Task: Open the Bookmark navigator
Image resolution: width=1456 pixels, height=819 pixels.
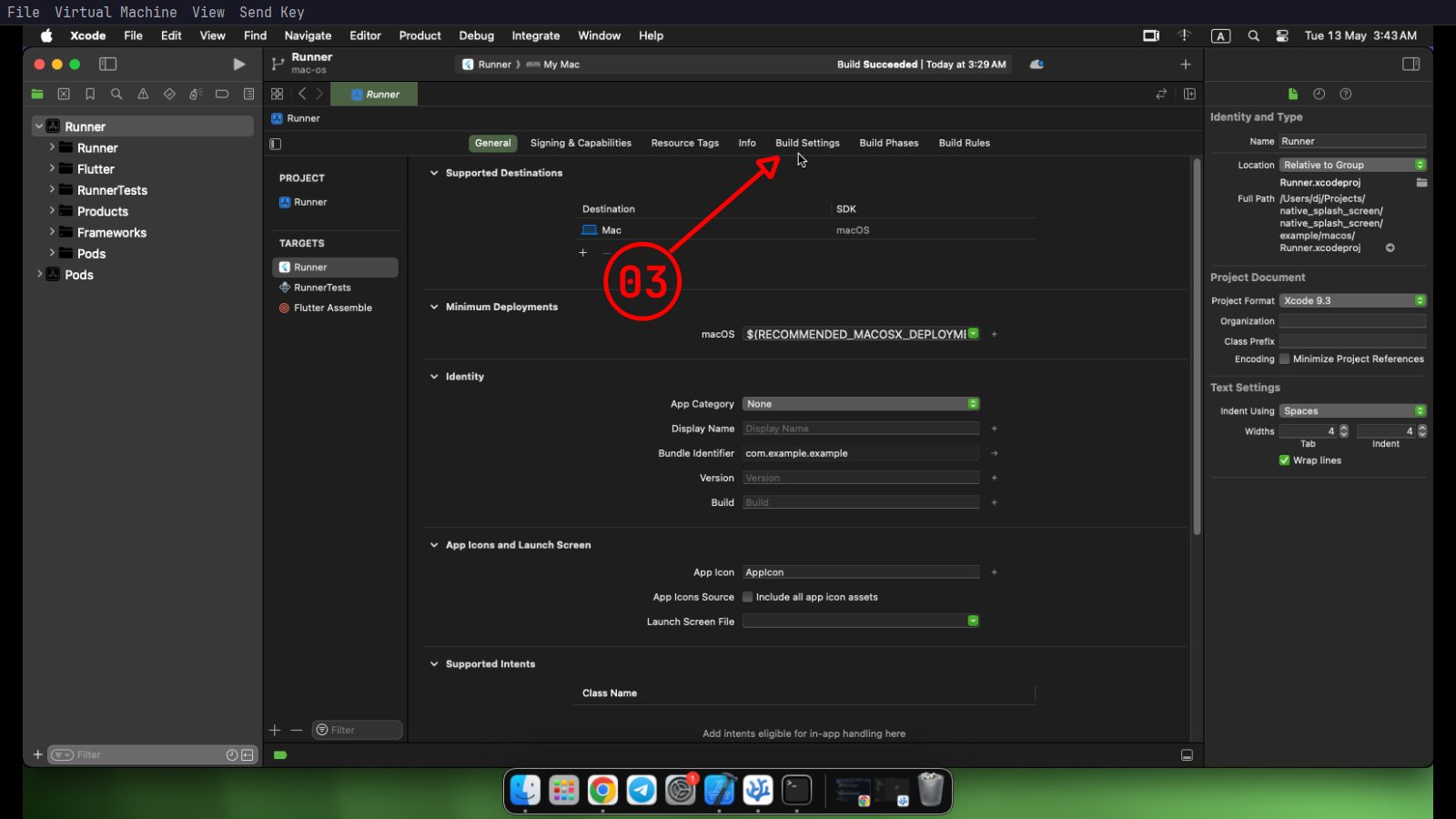Action: point(90,94)
